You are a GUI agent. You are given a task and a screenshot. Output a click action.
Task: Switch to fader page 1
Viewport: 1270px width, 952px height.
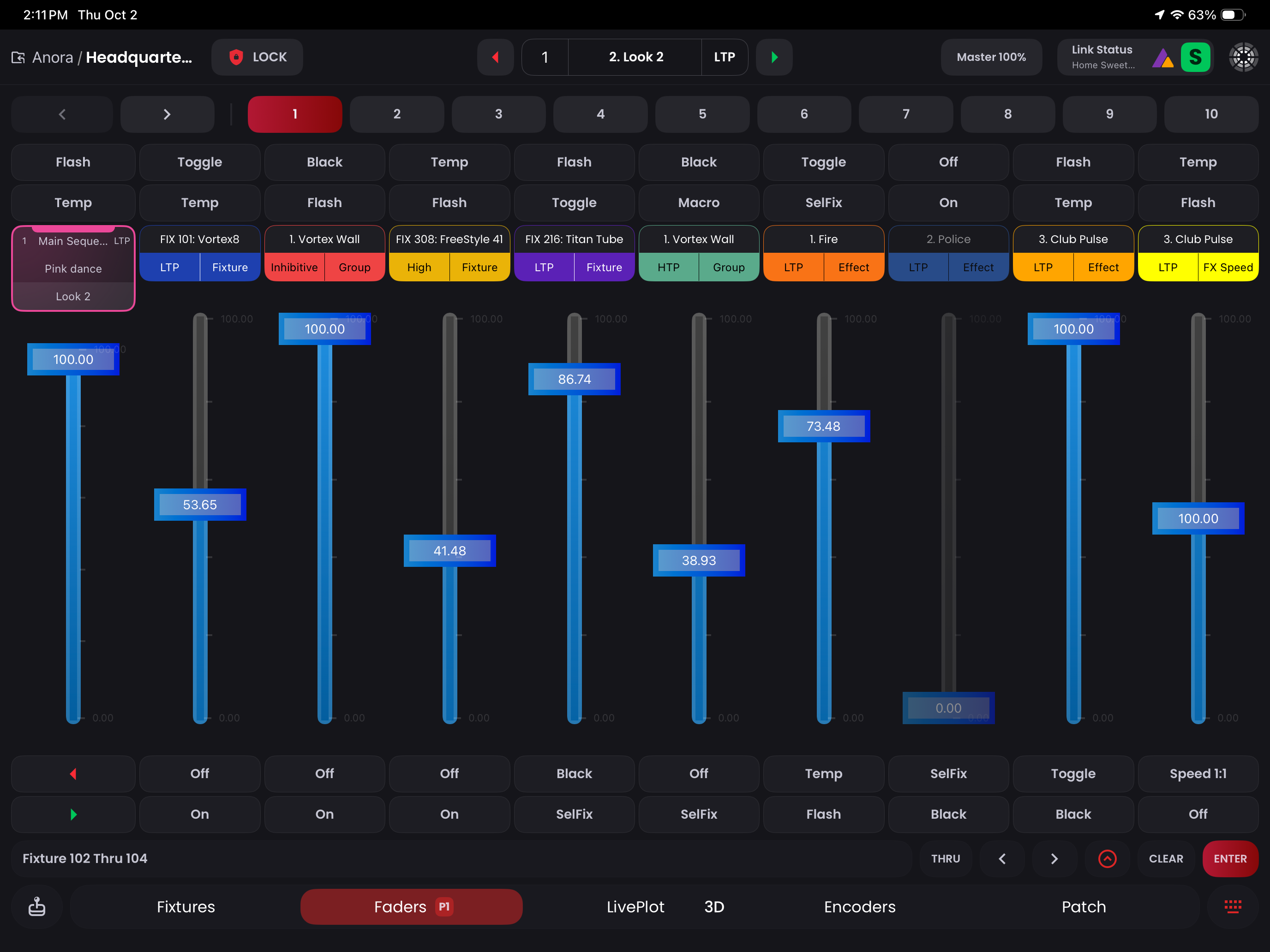[x=294, y=114]
